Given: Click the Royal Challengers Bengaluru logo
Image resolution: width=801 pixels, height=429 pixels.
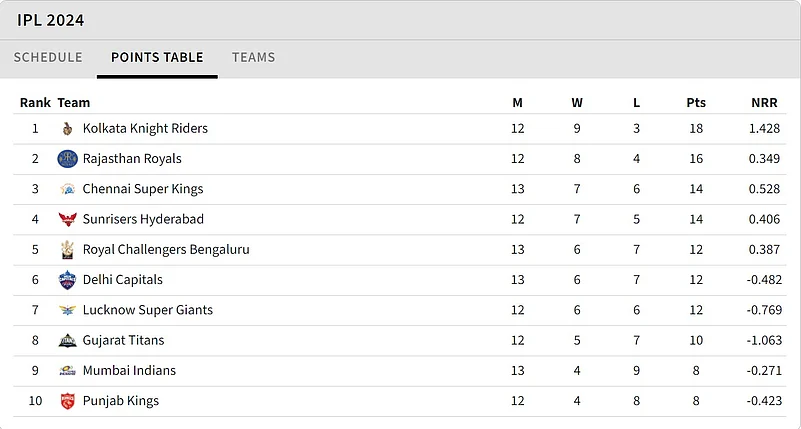Looking at the screenshot, I should (x=67, y=250).
